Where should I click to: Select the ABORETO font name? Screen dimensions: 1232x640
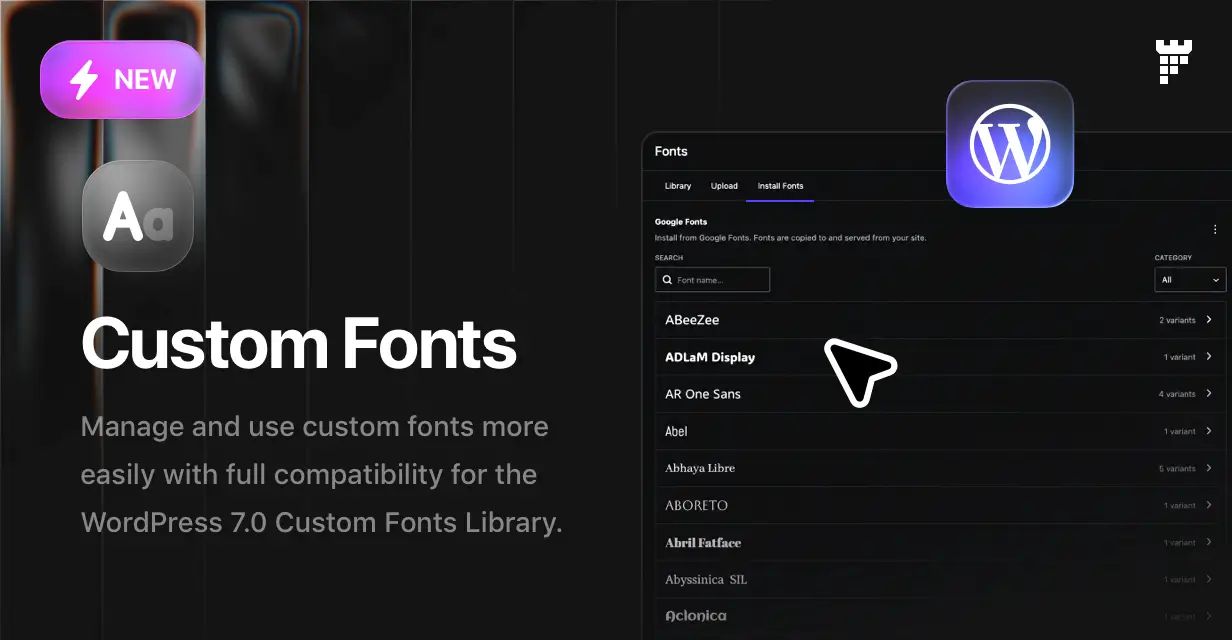coord(696,505)
